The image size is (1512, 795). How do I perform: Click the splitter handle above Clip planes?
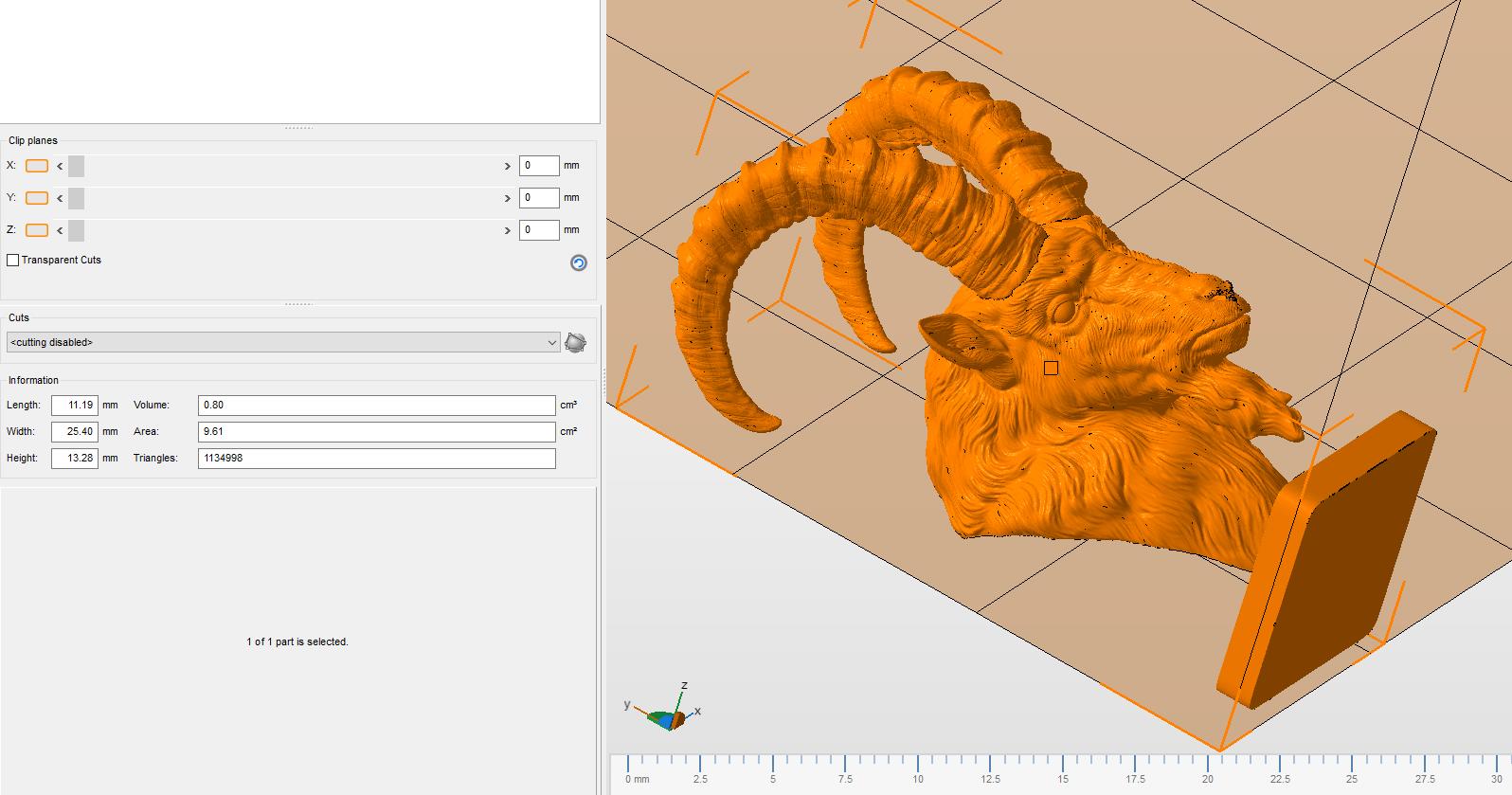(298, 128)
